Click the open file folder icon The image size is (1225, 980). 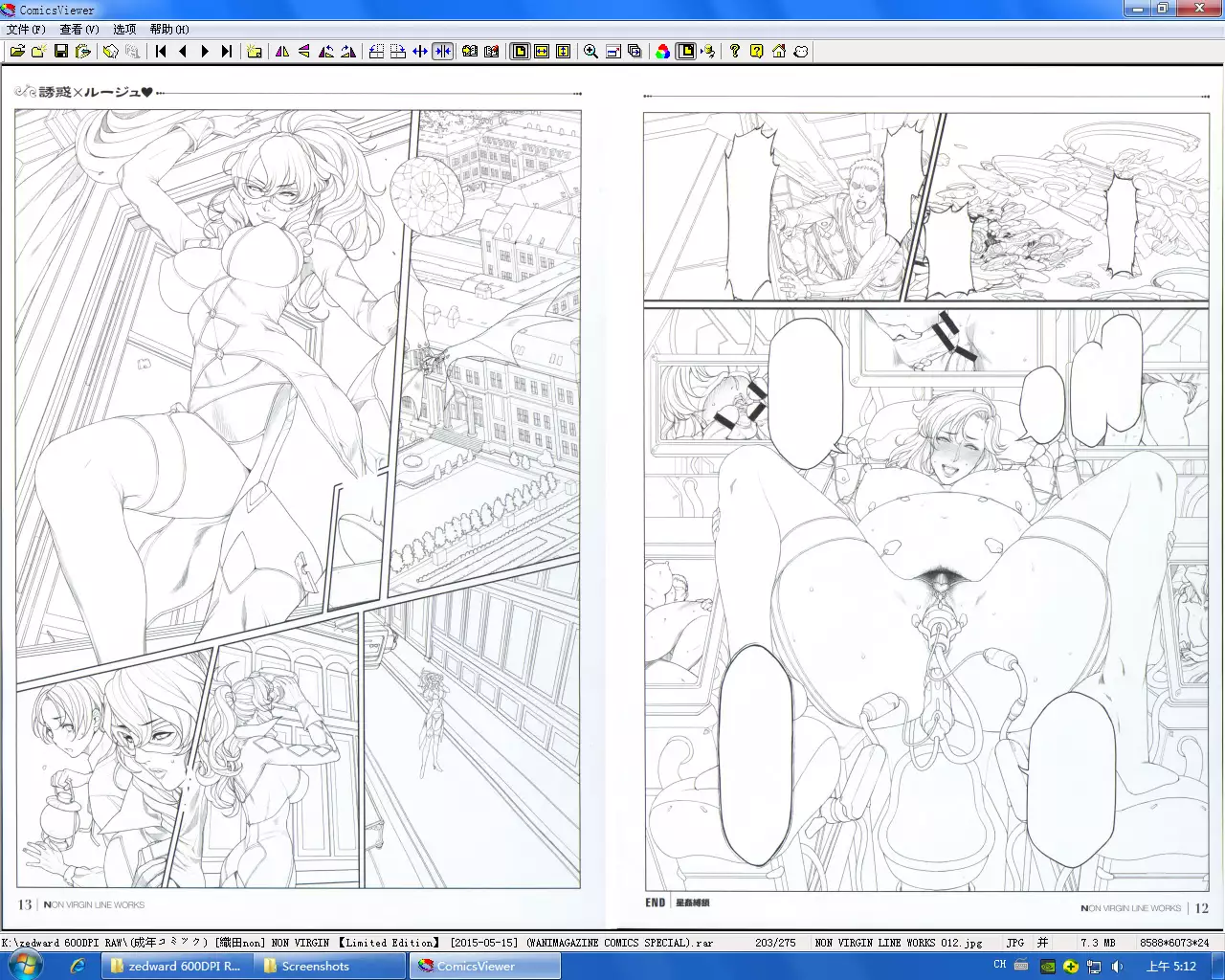(17, 52)
